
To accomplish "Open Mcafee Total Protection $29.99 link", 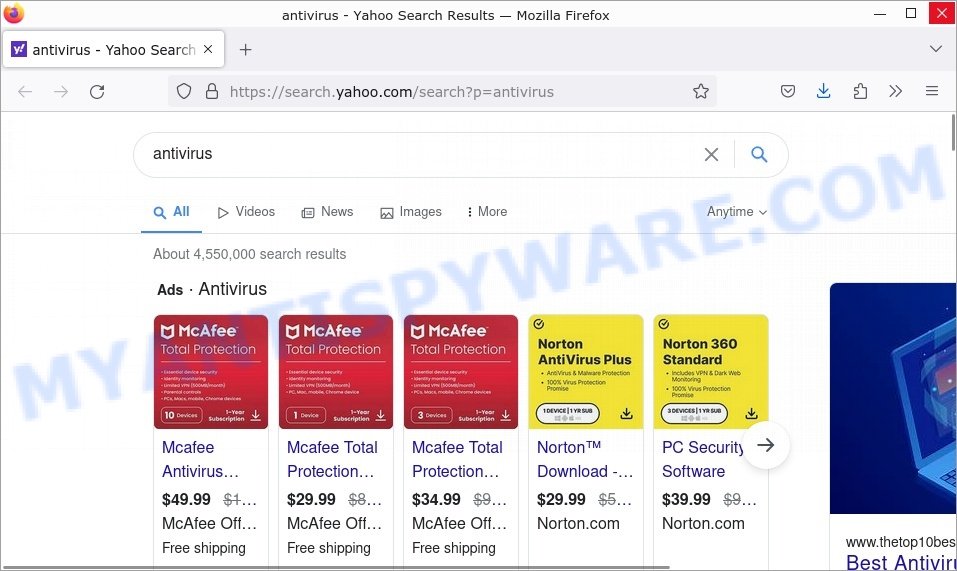I will (x=332, y=459).
